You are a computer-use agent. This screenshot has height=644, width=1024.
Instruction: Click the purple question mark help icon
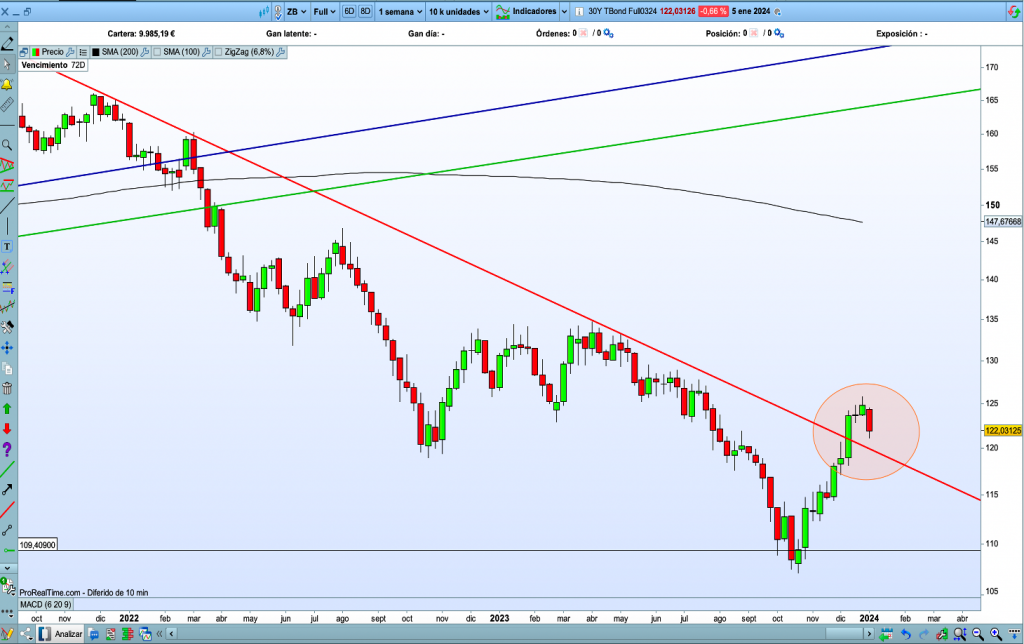click(x=7, y=449)
